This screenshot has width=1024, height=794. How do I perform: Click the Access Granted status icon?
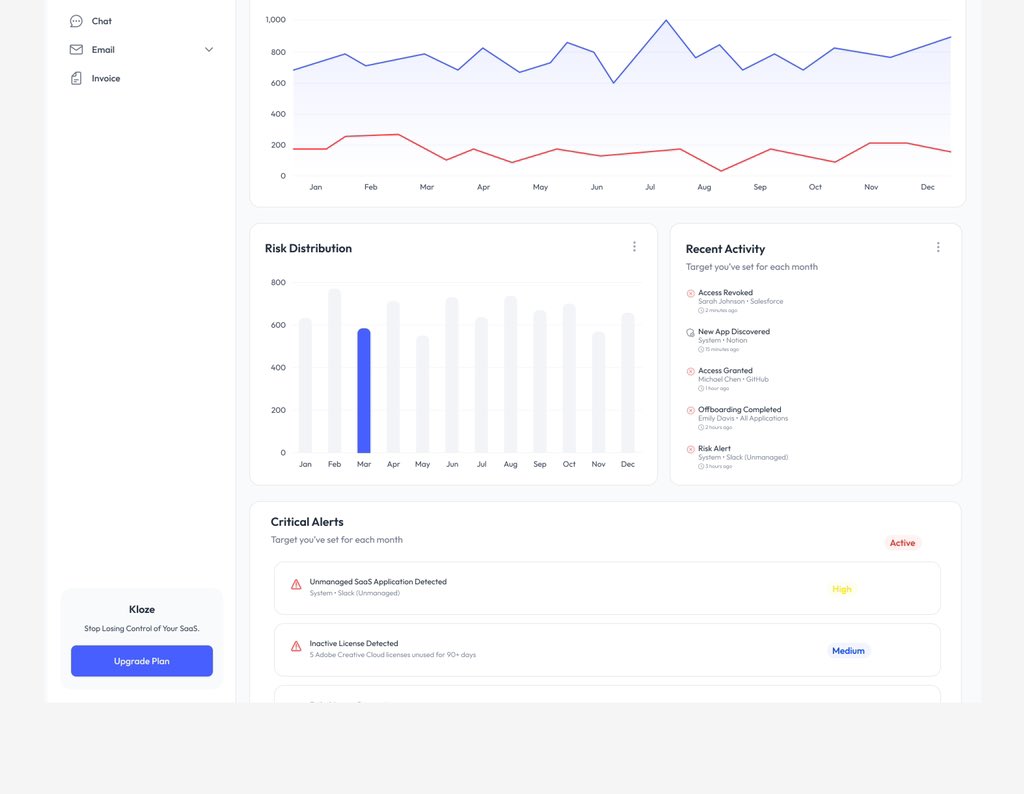(x=690, y=372)
